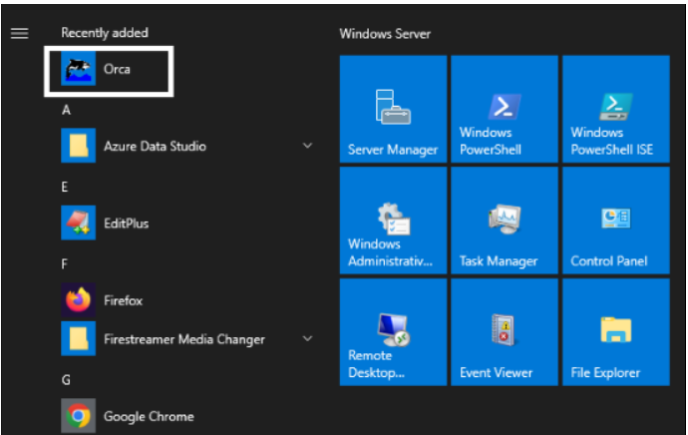Open the EditPlus app icon

tap(79, 223)
